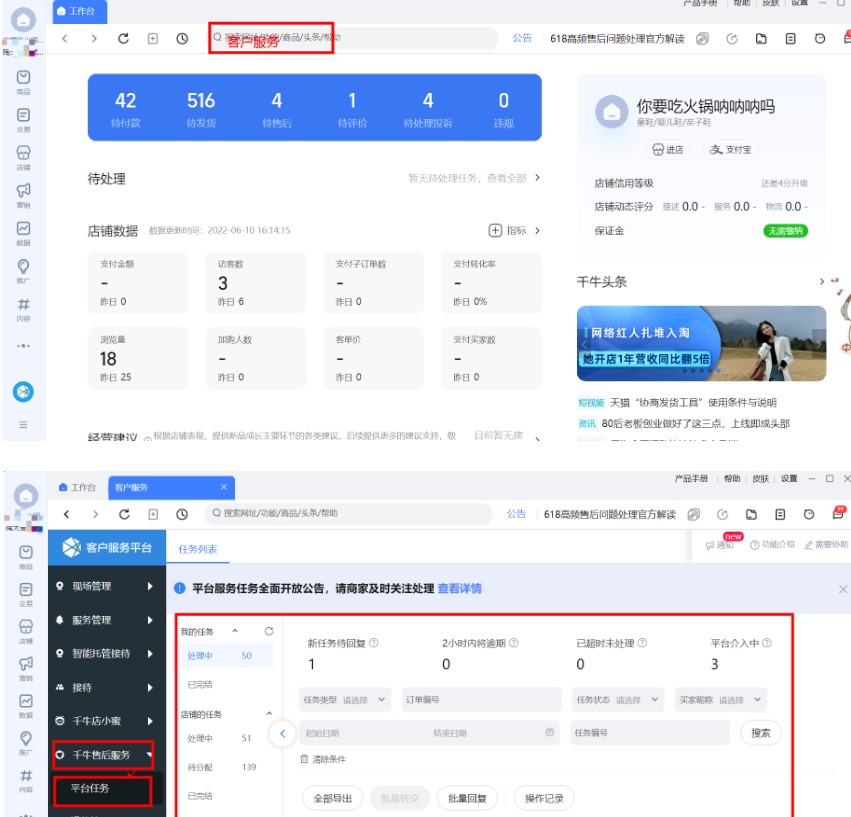The height and width of the screenshot is (817, 851).
Task: Go back in top window browser bar
Action: coord(65,39)
